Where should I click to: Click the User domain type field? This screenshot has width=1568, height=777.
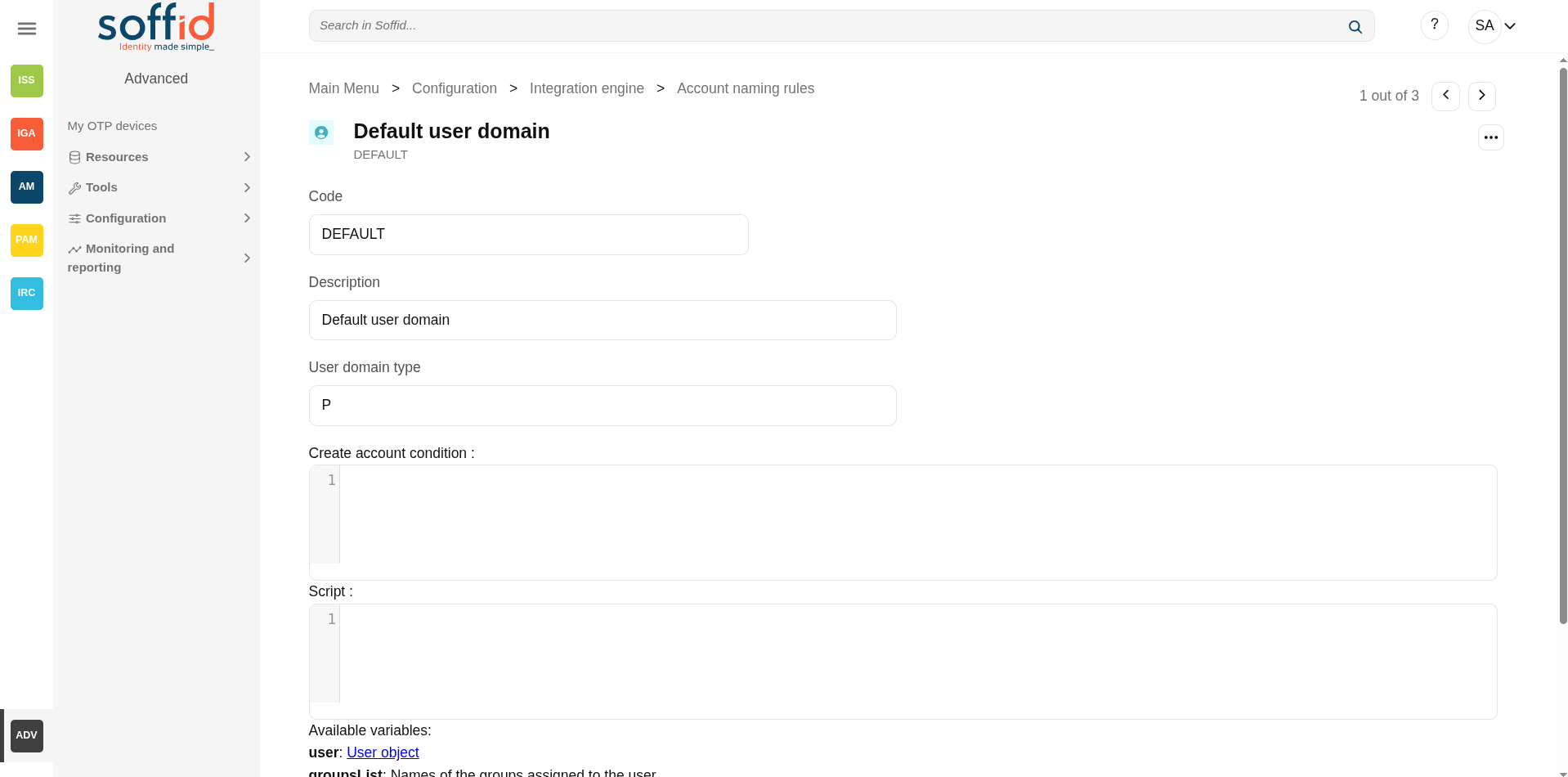click(x=603, y=406)
